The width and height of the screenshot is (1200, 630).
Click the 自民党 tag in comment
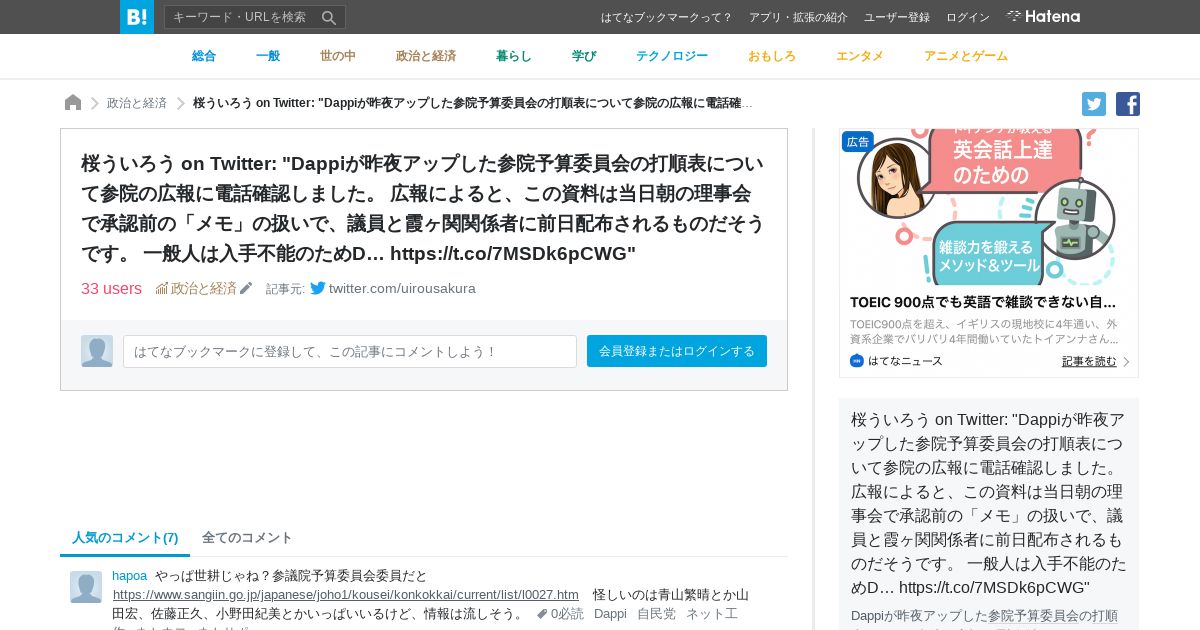(656, 614)
